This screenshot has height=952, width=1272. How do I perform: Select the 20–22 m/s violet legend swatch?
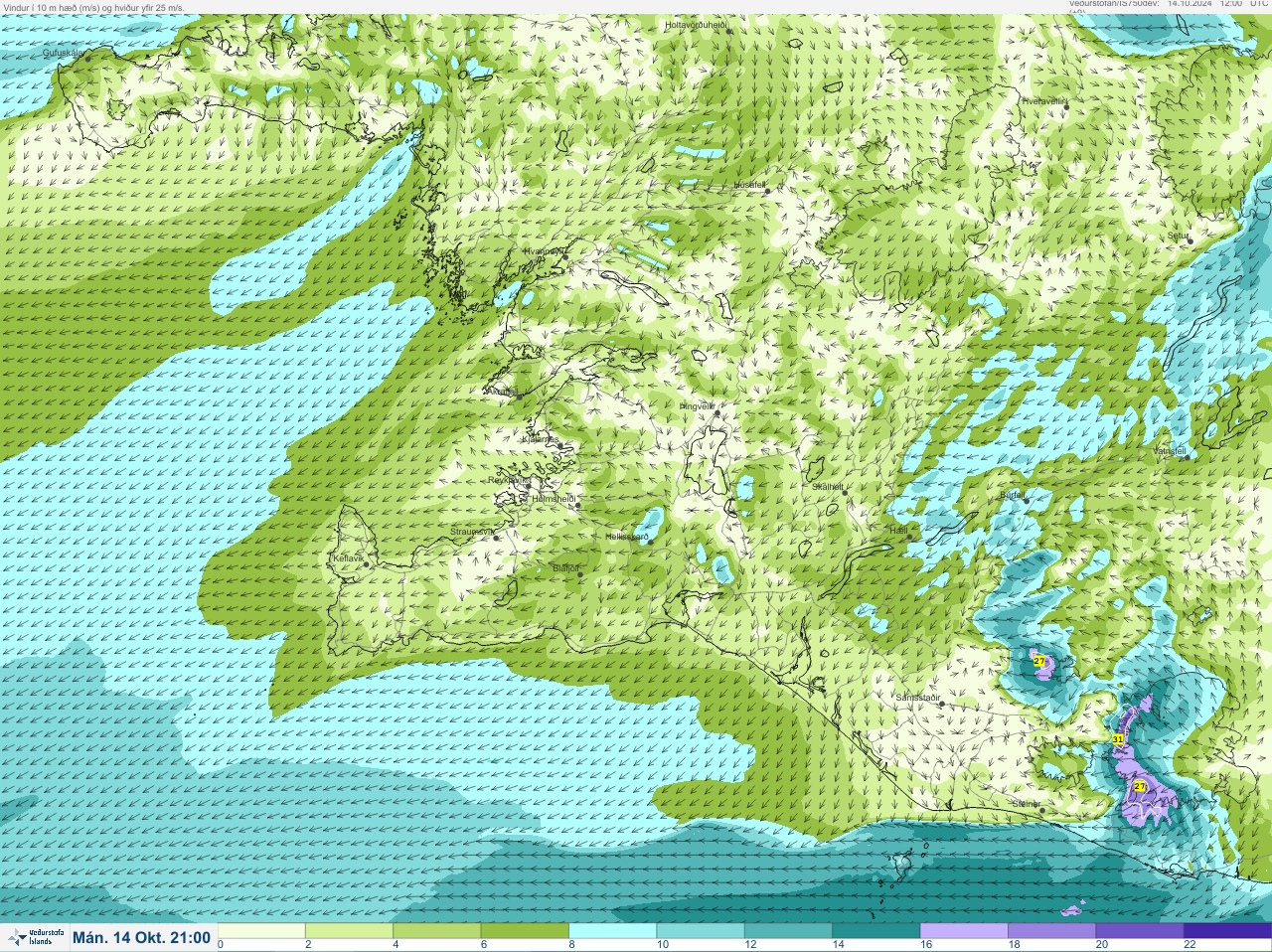[1139, 931]
